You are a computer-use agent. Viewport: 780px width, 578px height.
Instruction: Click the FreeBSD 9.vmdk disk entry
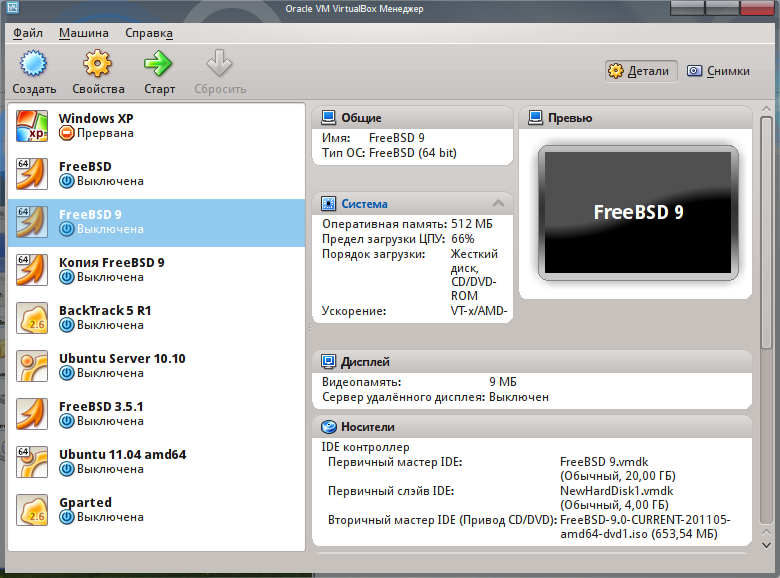pyautogui.click(x=618, y=469)
